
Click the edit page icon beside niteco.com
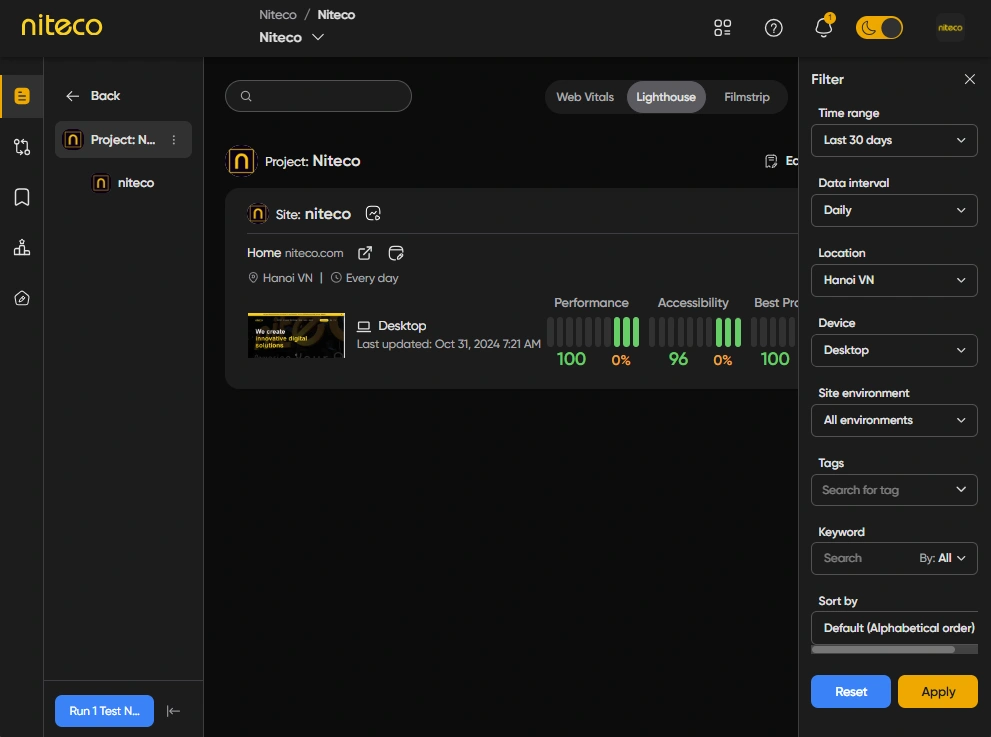[396, 253]
